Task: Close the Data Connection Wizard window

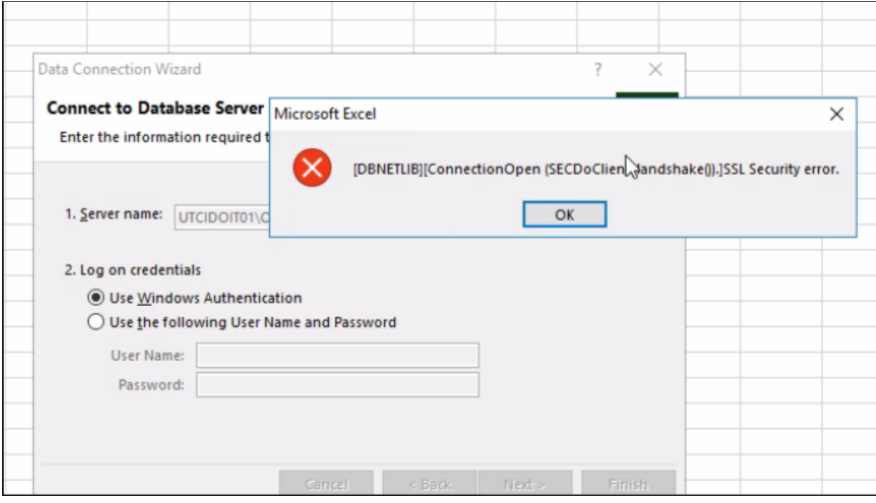Action: pyautogui.click(x=655, y=69)
